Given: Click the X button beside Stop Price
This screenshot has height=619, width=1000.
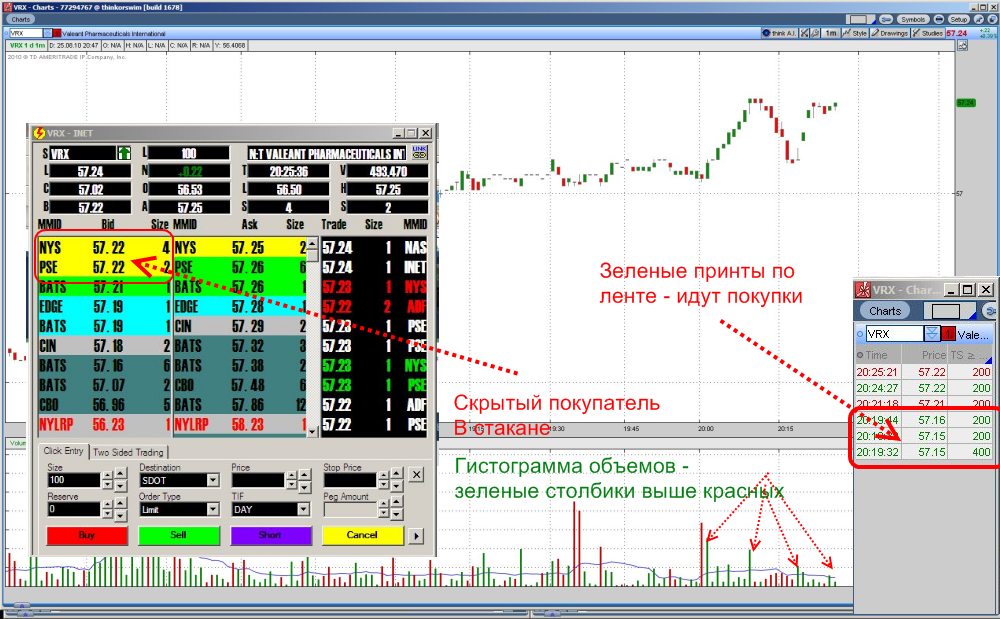Looking at the screenshot, I should 416,474.
